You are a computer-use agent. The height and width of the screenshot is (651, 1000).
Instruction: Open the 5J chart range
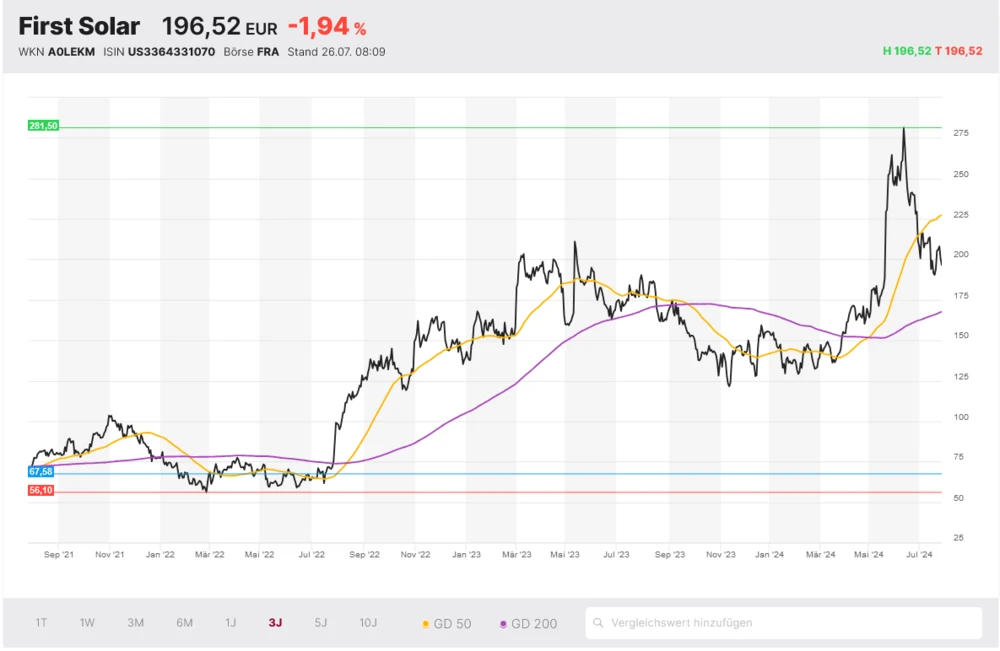tap(320, 623)
